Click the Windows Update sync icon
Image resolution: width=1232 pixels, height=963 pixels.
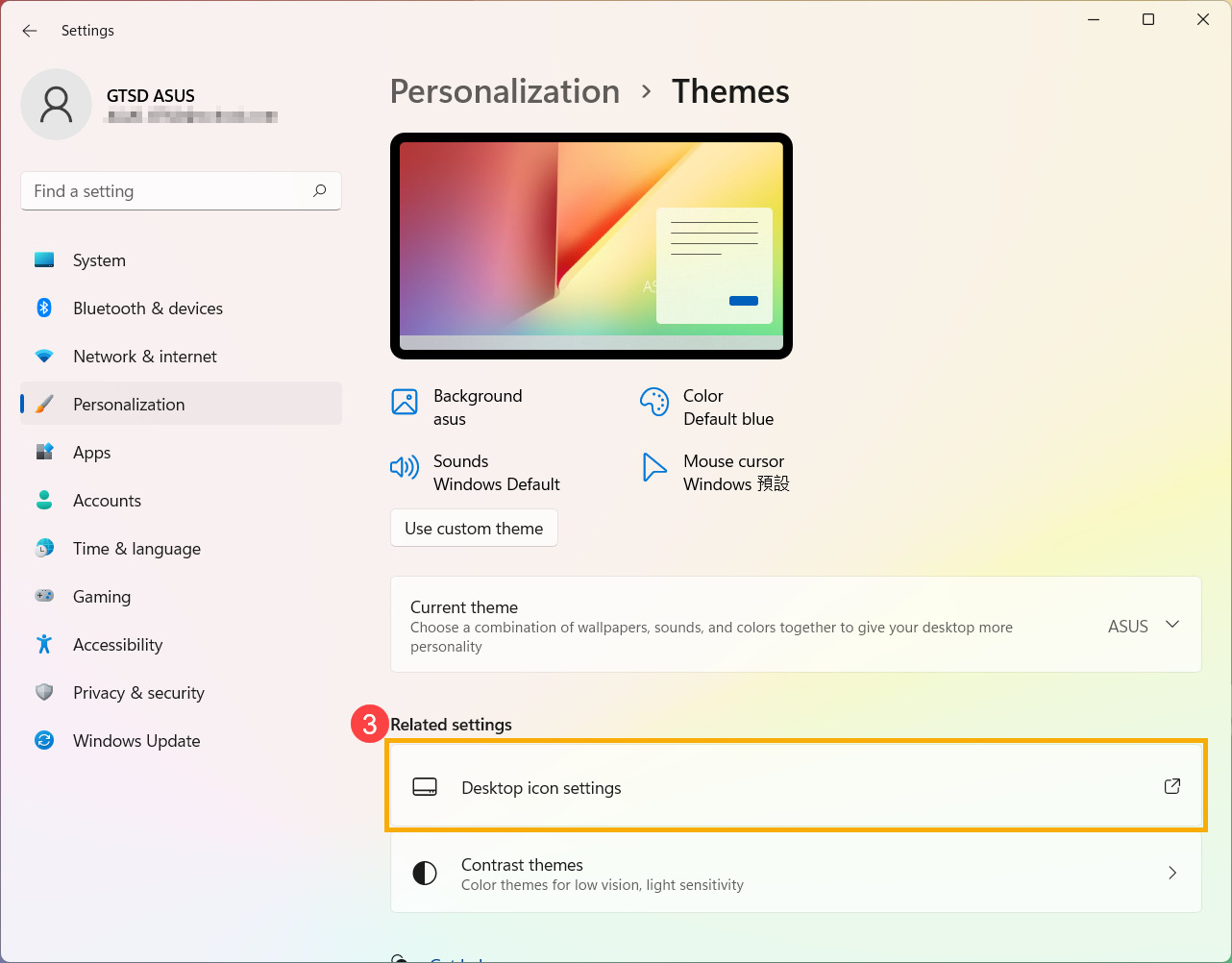[x=44, y=740]
